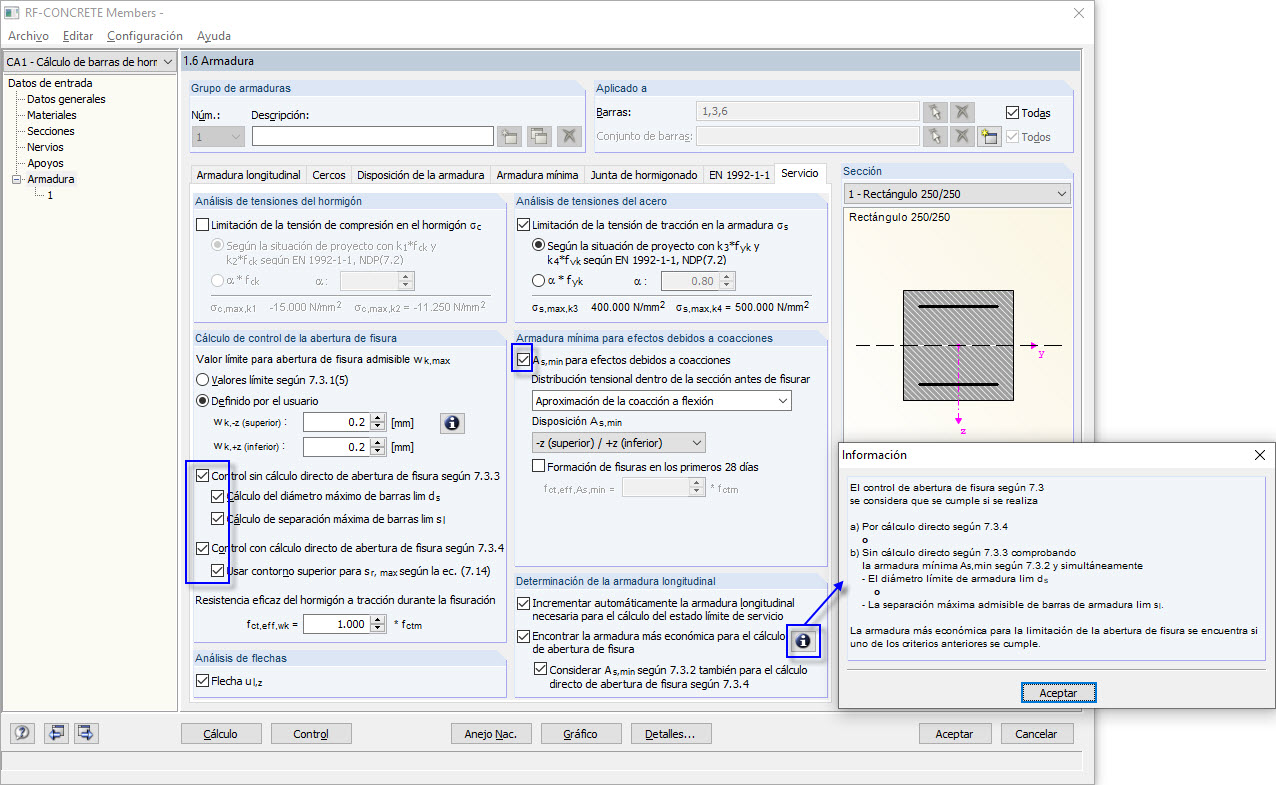Switch to Cercos tab
The image size is (1276, 785).
(x=329, y=174)
